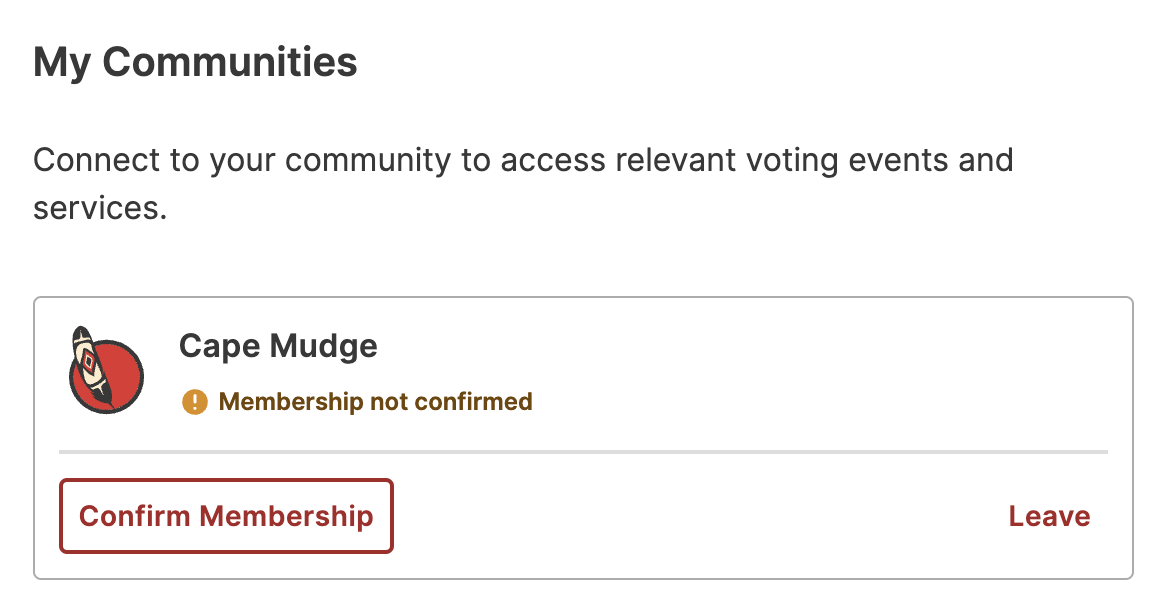
Task: Click the word confirmed in status message
Action: [x=474, y=402]
